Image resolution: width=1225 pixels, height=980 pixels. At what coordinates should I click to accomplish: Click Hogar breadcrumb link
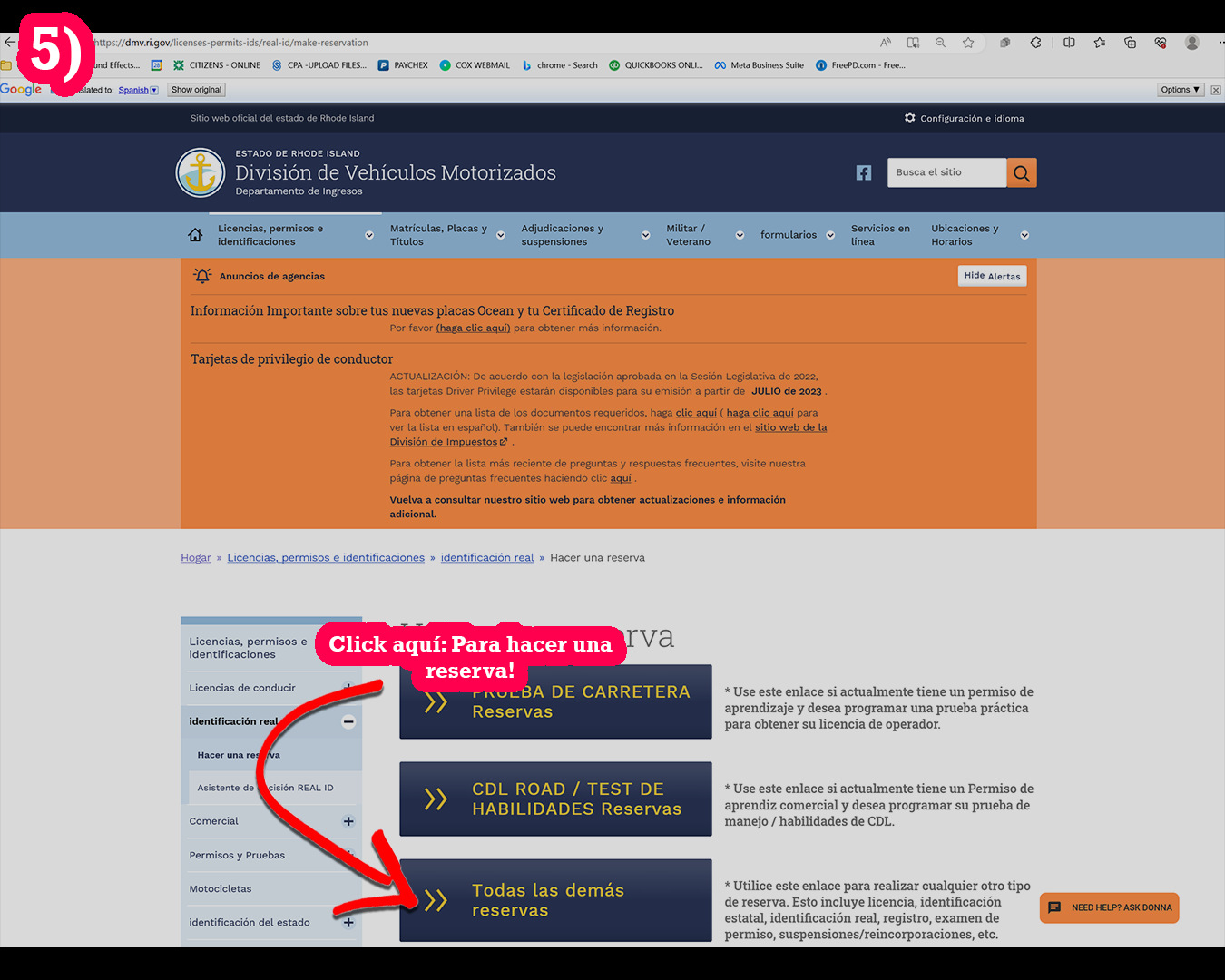point(196,558)
